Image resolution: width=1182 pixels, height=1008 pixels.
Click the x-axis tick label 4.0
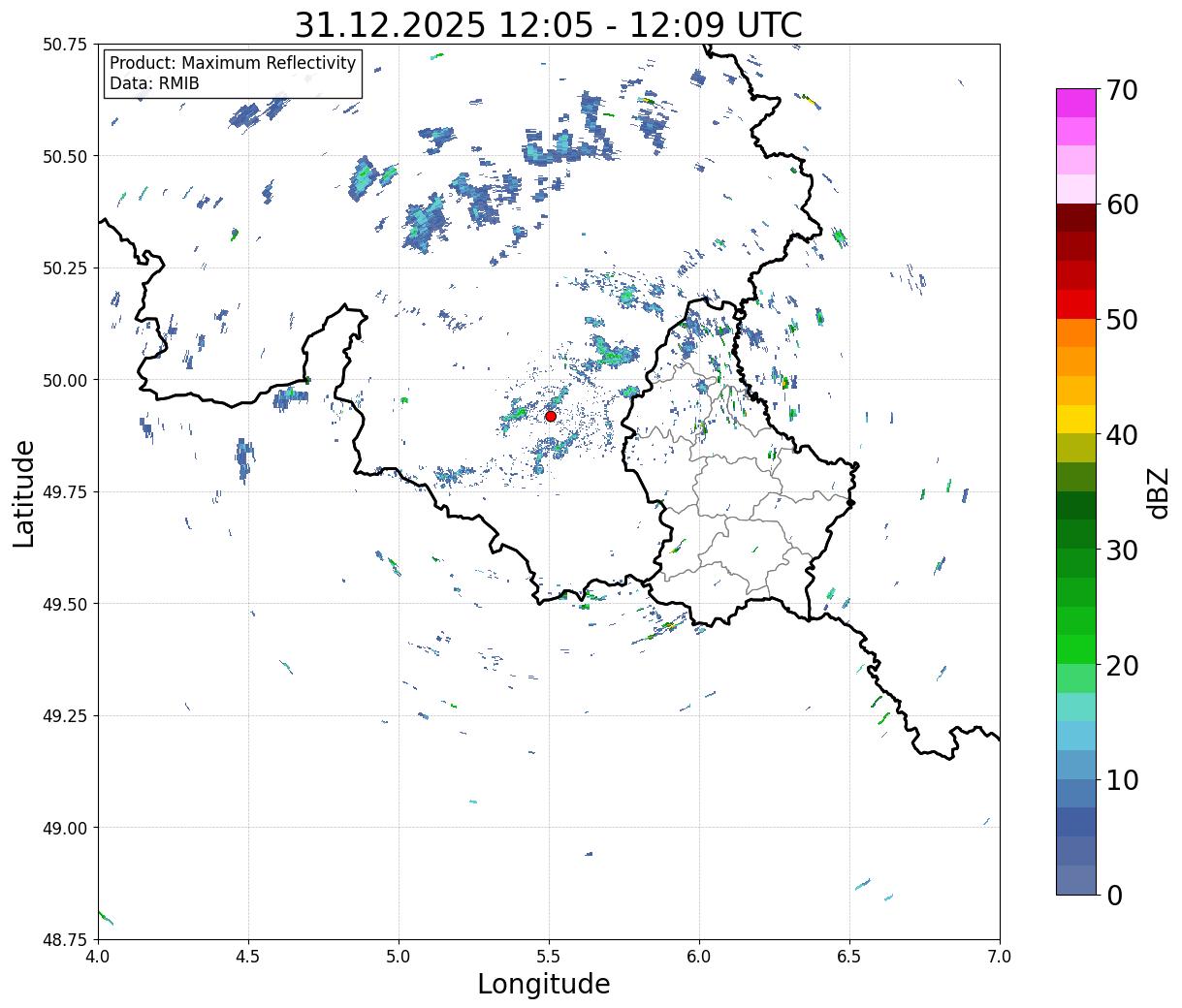97,957
